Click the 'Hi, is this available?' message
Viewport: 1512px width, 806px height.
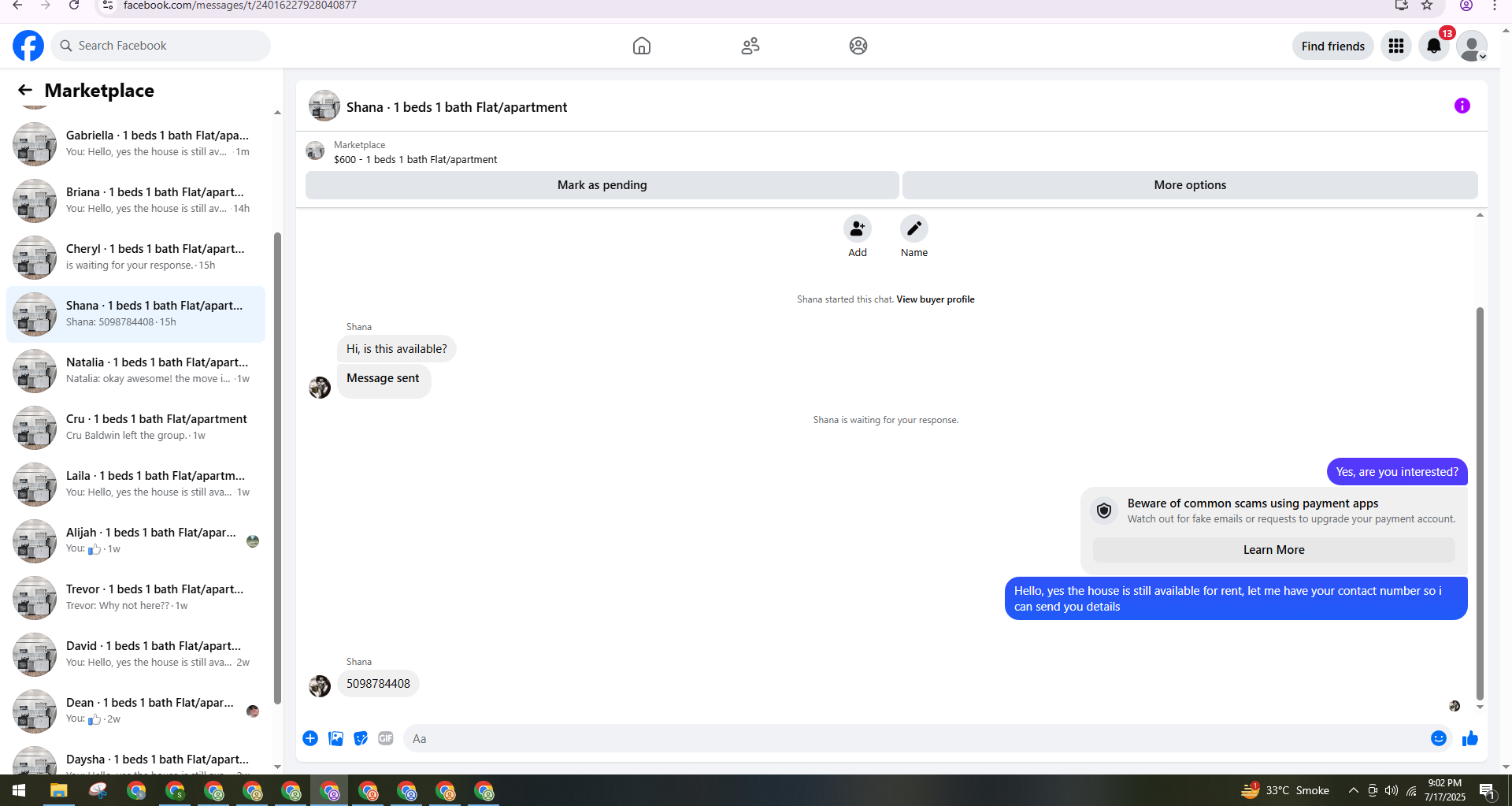pyautogui.click(x=397, y=349)
